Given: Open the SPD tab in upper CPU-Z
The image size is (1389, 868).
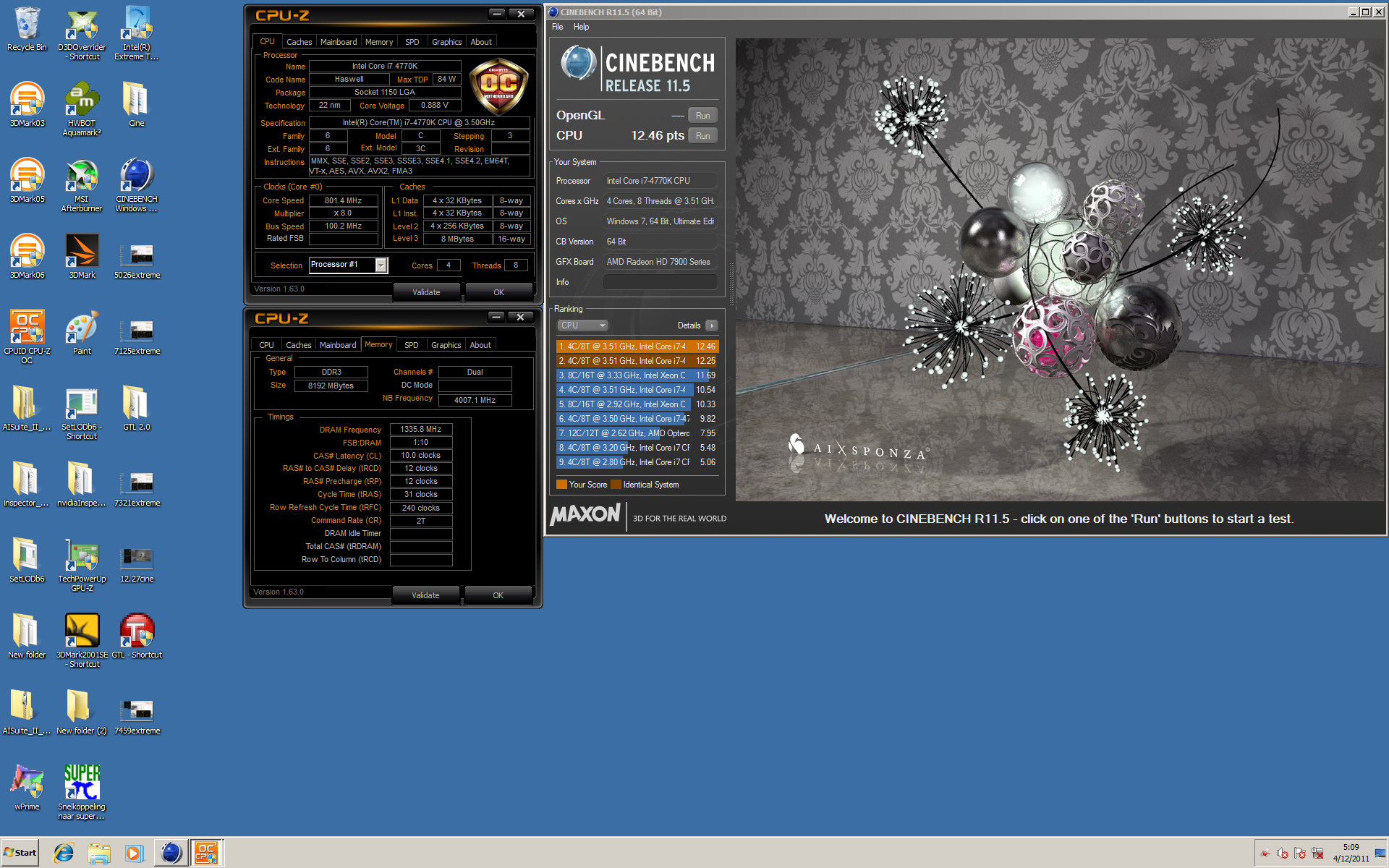Looking at the screenshot, I should tap(412, 42).
